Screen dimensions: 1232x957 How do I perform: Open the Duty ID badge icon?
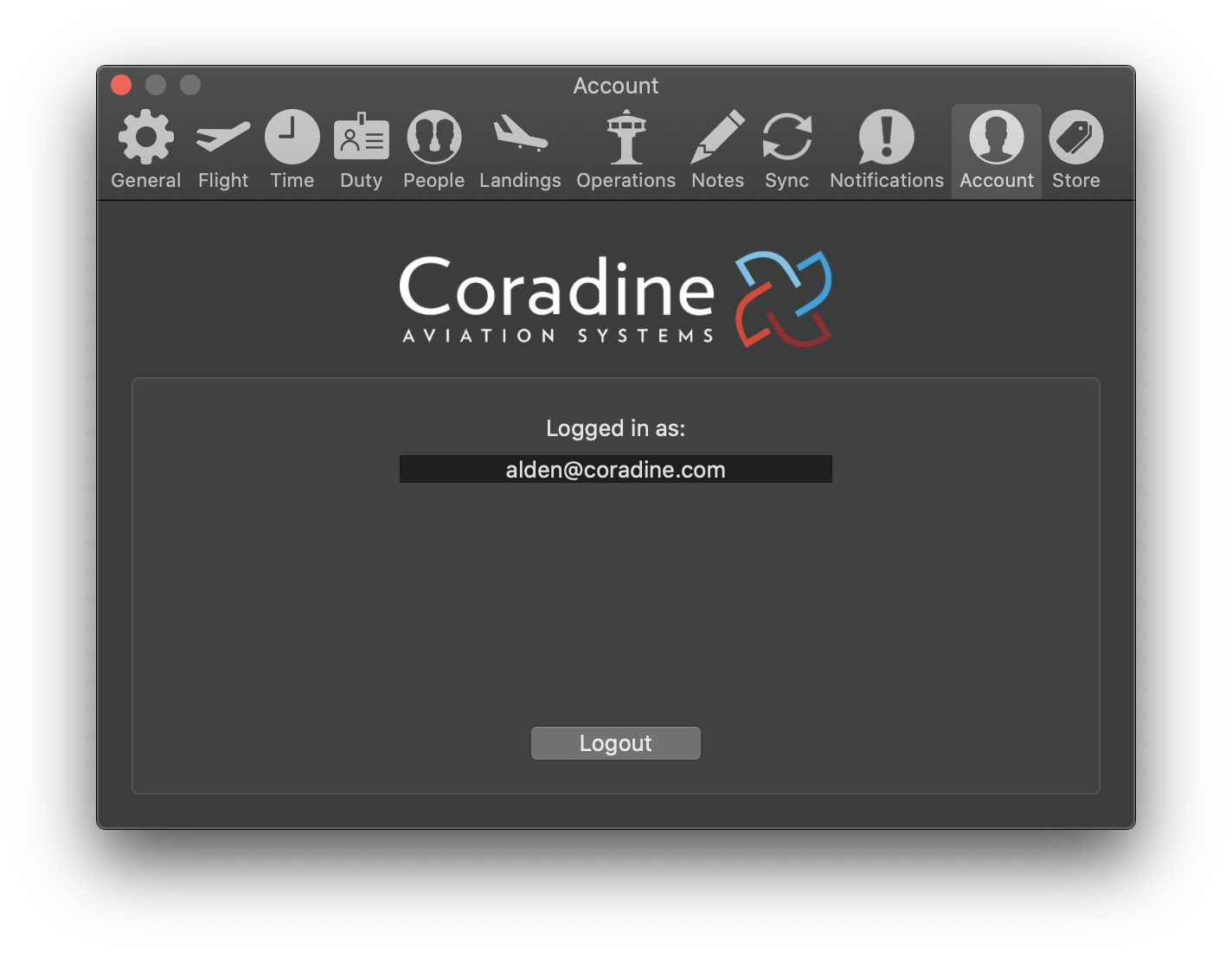pos(362,137)
